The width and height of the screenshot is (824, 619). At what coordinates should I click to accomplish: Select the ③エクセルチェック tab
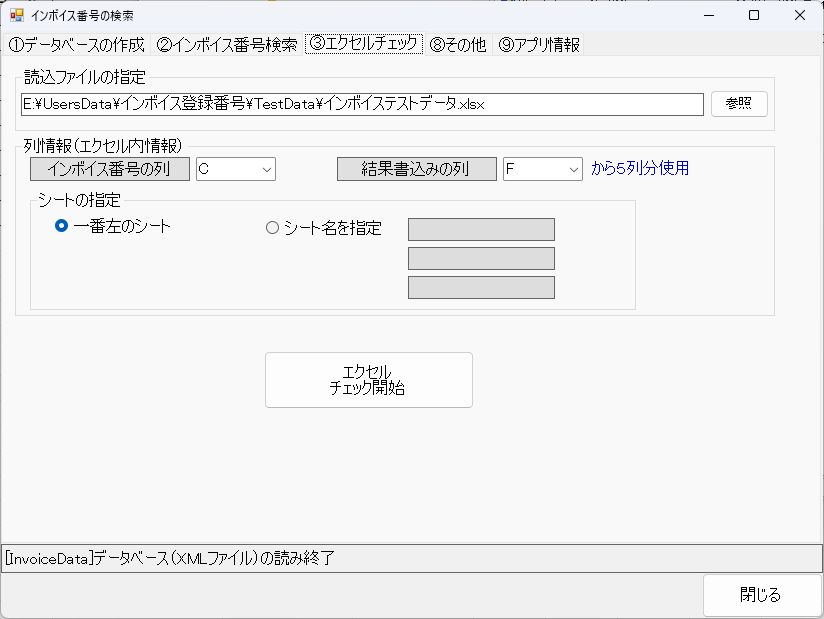pyautogui.click(x=364, y=43)
